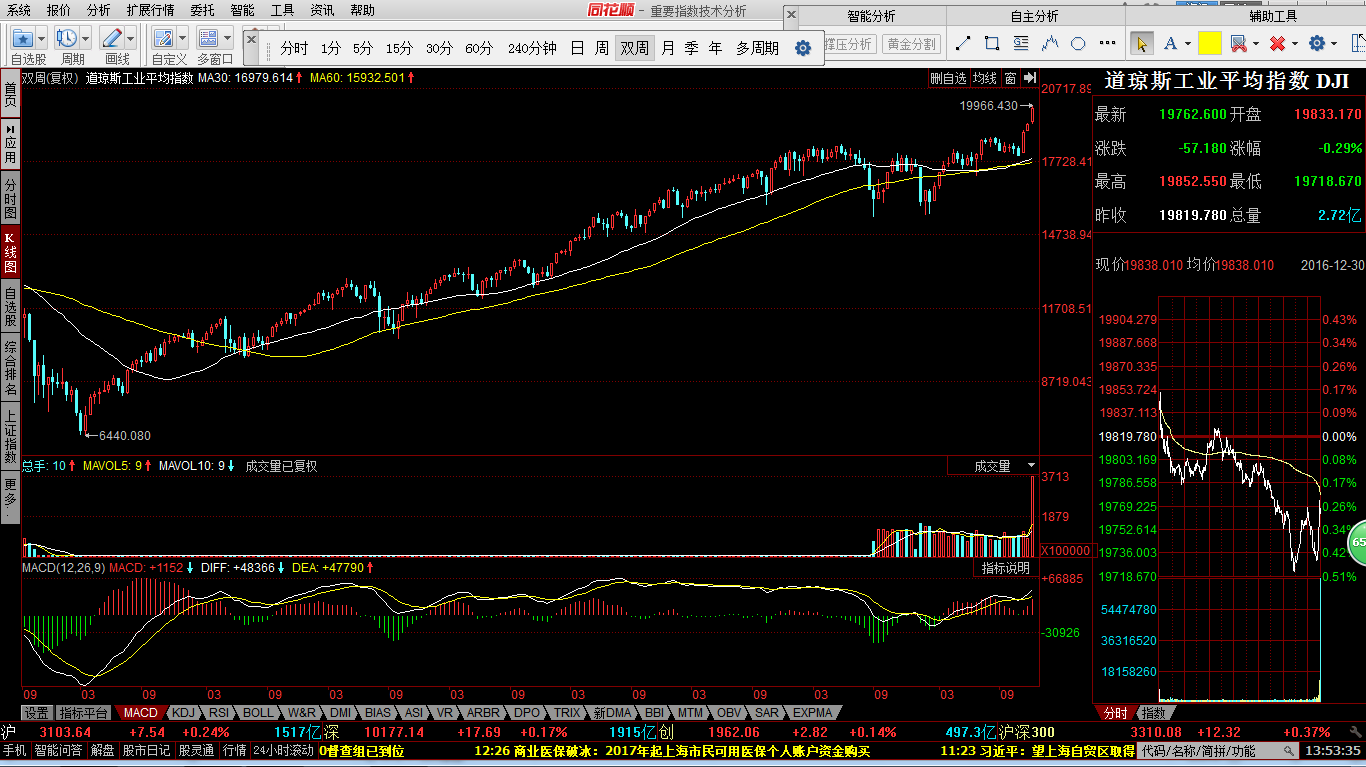Screen dimensions: 1366x767
Task: Select the EXPMA indicator tab
Action: click(812, 713)
